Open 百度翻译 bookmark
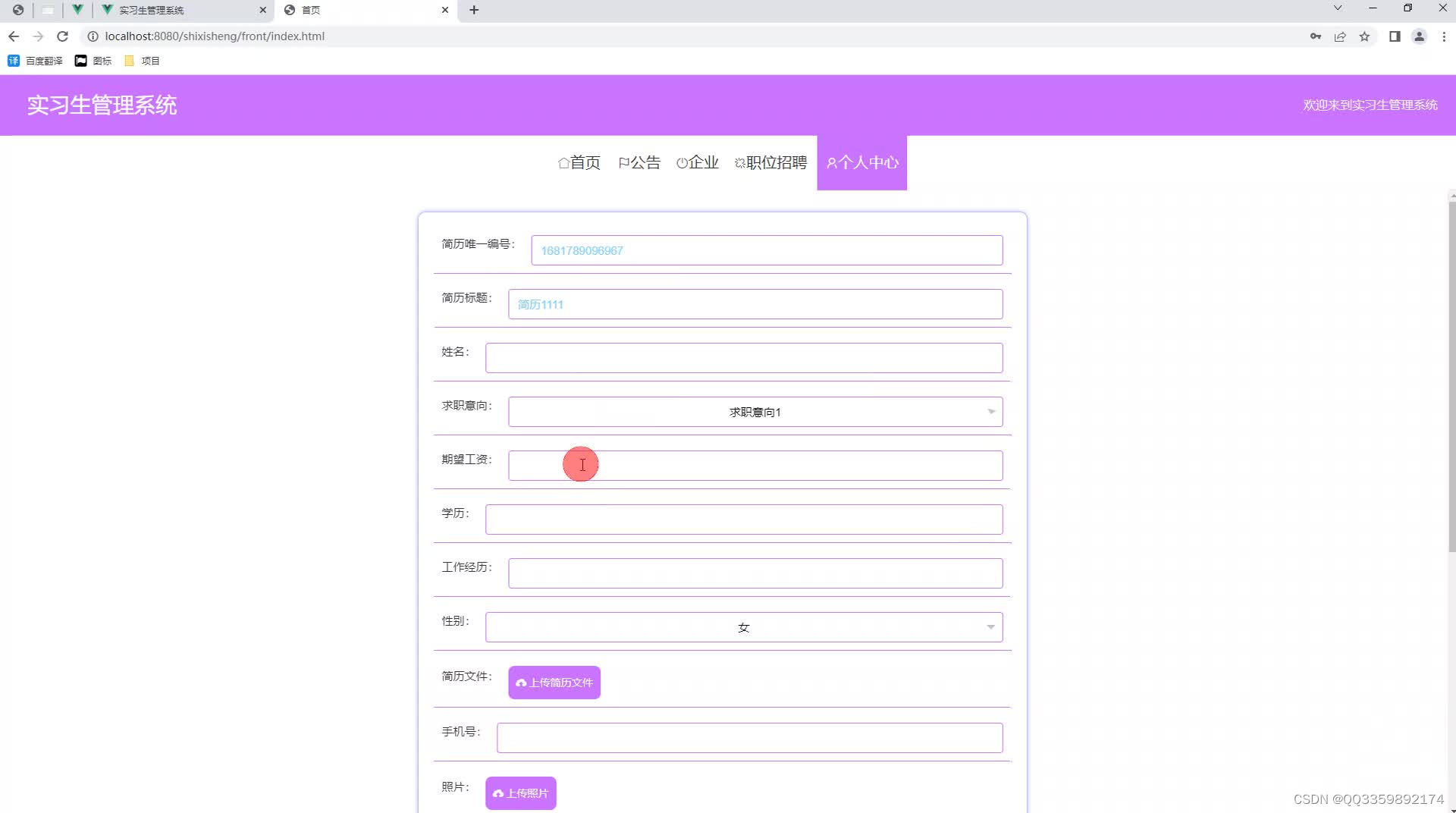Image resolution: width=1456 pixels, height=813 pixels. pos(35,61)
